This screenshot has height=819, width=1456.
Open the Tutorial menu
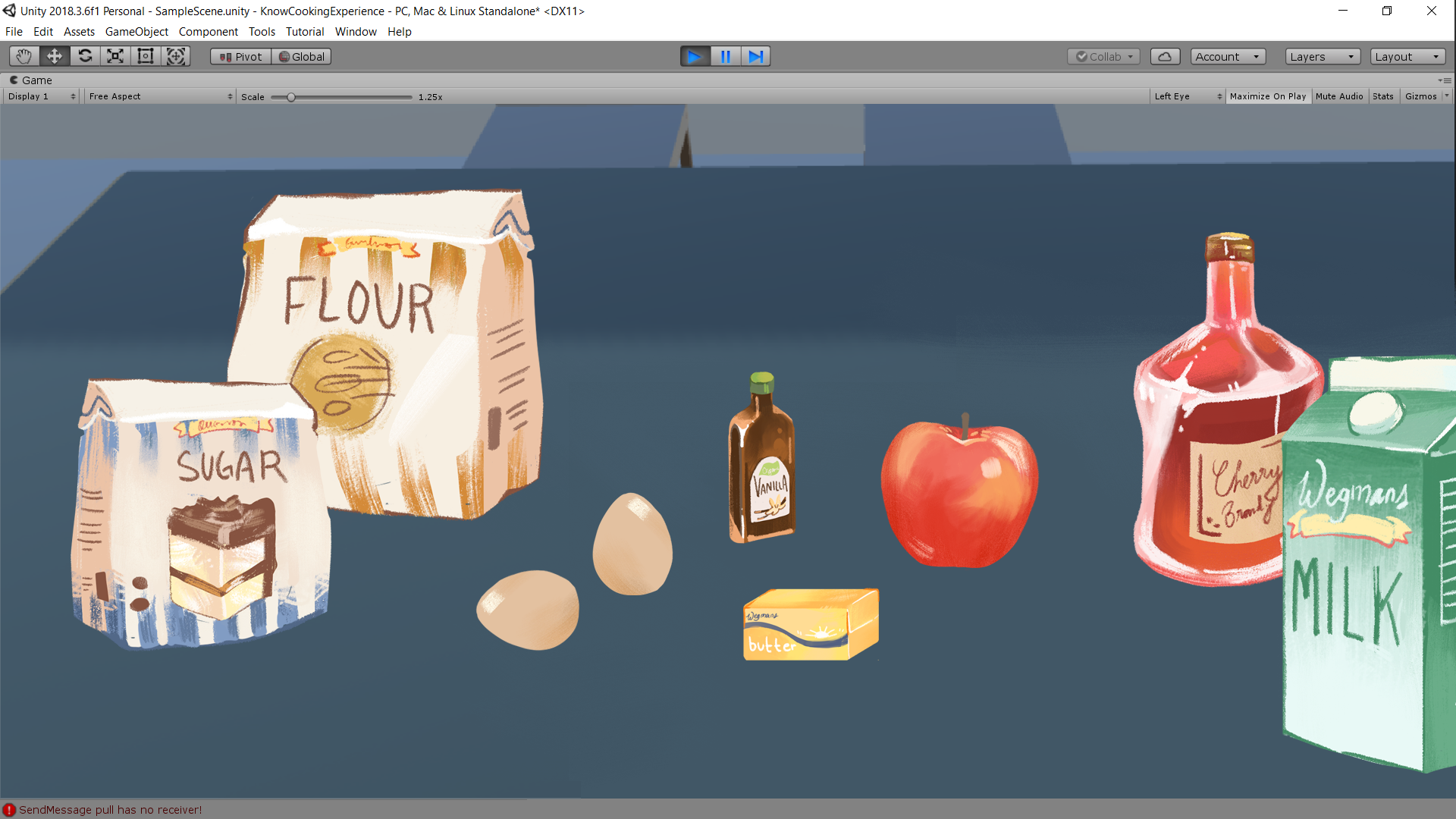point(305,31)
